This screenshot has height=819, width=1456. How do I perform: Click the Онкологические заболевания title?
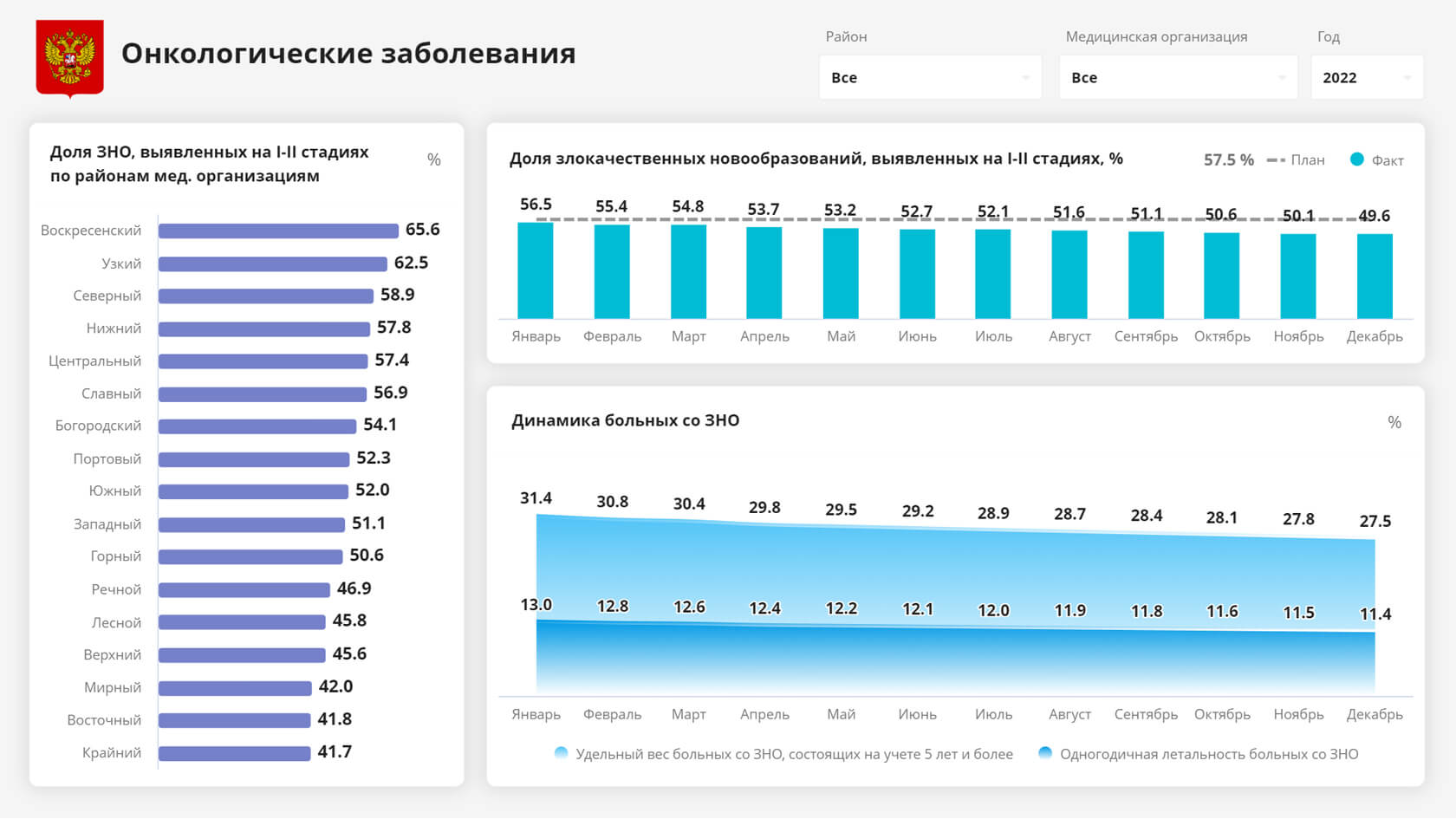tap(348, 54)
